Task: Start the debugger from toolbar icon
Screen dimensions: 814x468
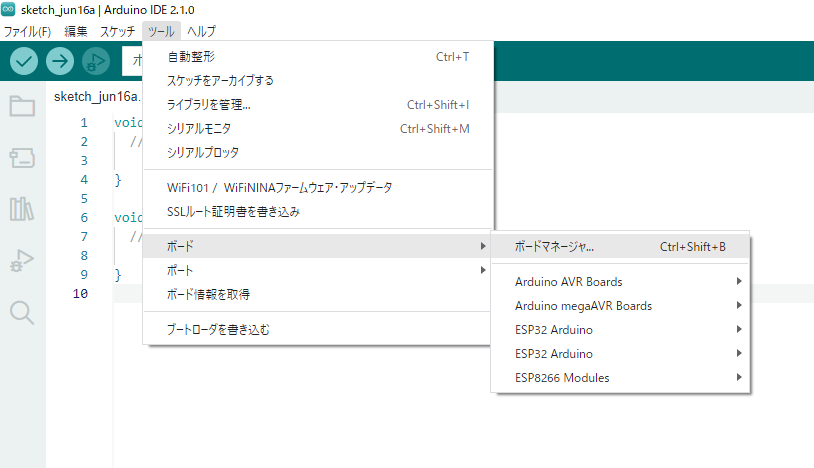Action: (x=96, y=61)
